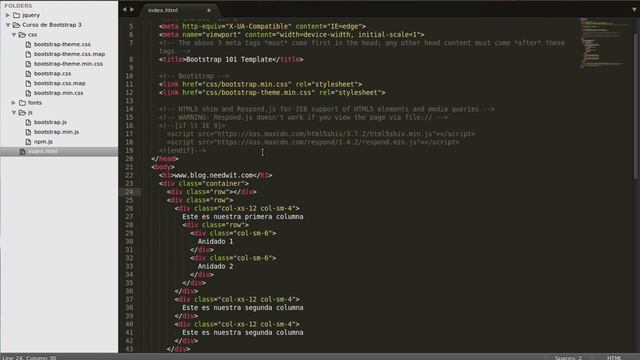Image resolution: width=640 pixels, height=360 pixels.
Task: Click the css folder icon
Action: [22, 35]
